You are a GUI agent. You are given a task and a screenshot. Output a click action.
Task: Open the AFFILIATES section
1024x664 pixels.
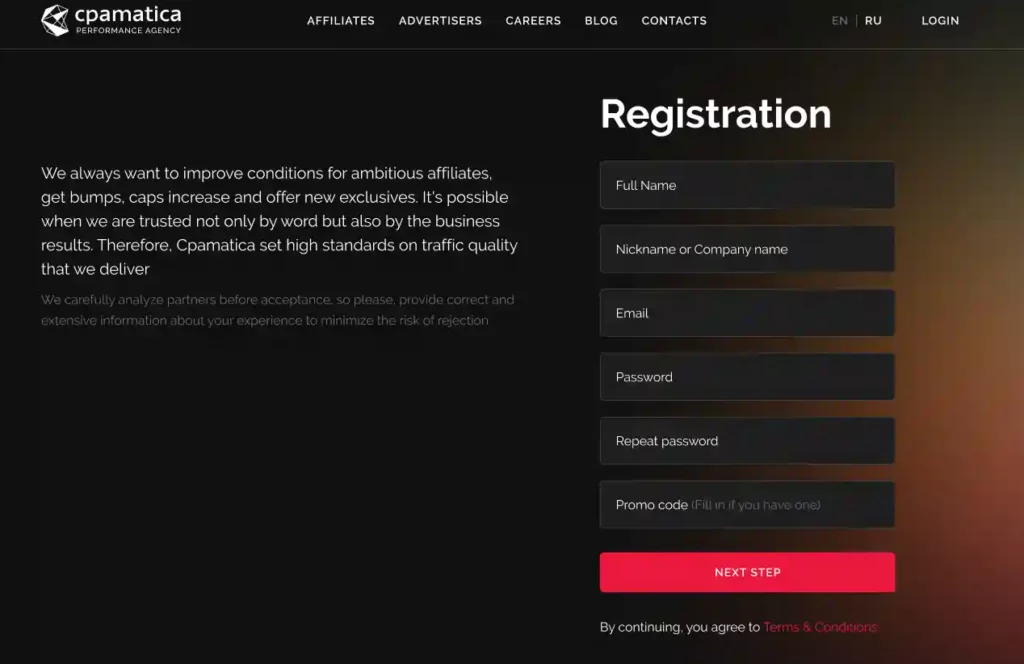click(x=340, y=20)
